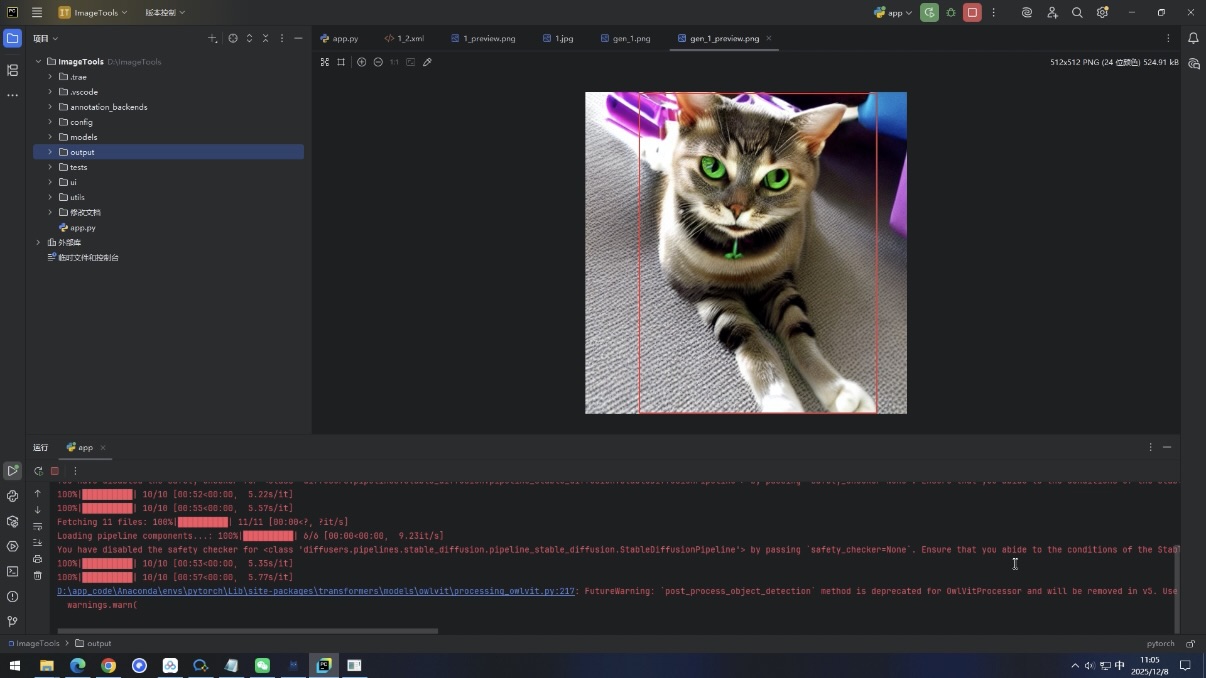Switch to the 1_preview.png tab

[x=483, y=38]
